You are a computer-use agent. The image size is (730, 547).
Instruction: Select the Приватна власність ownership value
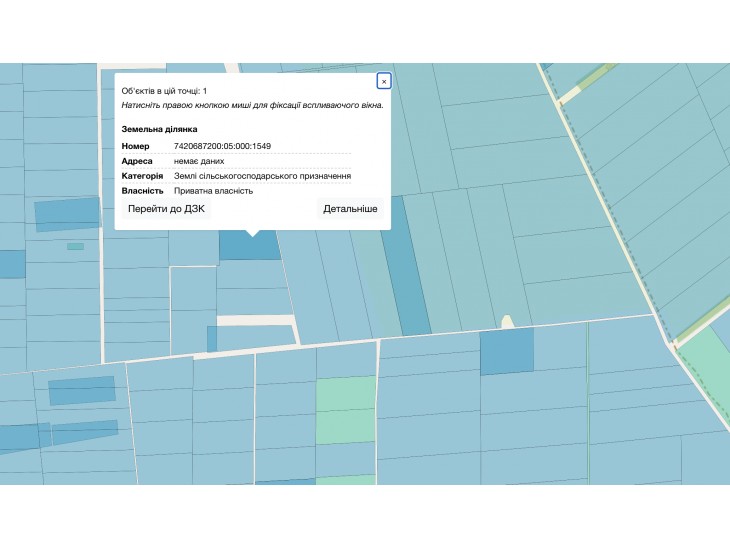tap(213, 191)
